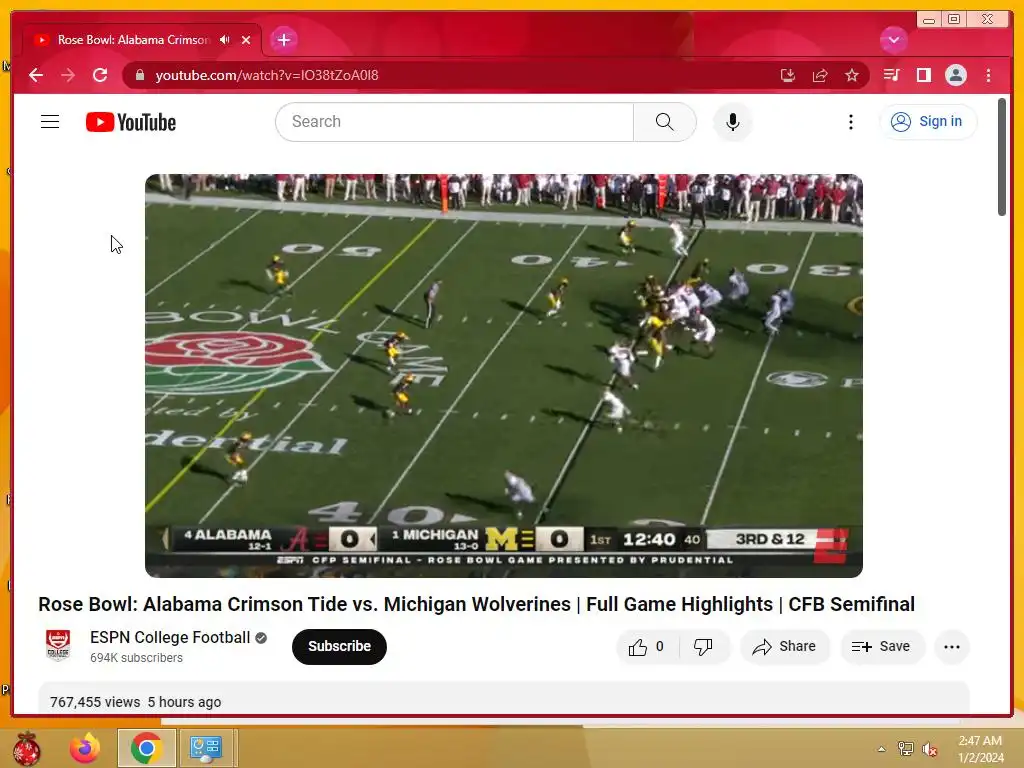Save video to a playlist
Screen dimensions: 1024x768
pos(882,647)
